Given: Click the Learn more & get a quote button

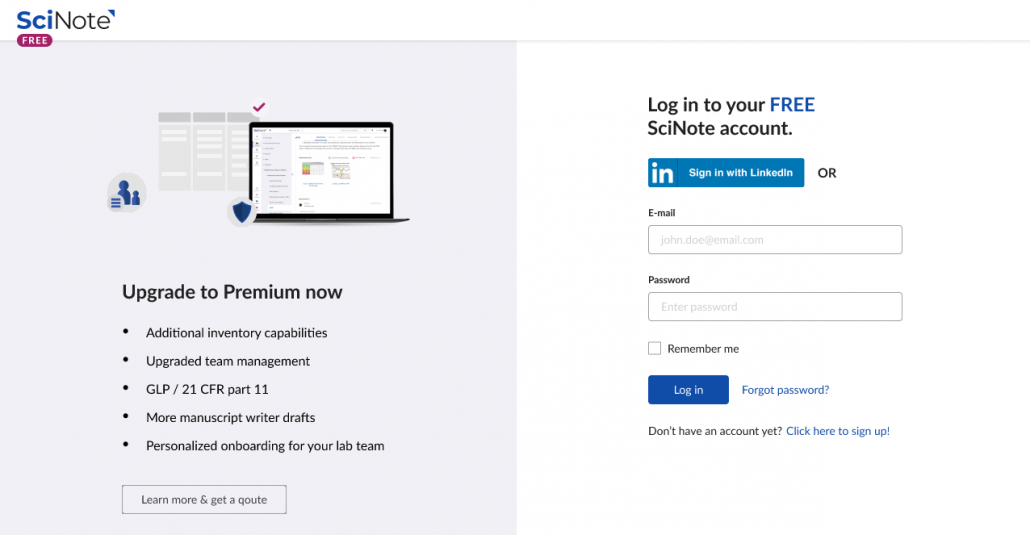Looking at the screenshot, I should coord(204,500).
